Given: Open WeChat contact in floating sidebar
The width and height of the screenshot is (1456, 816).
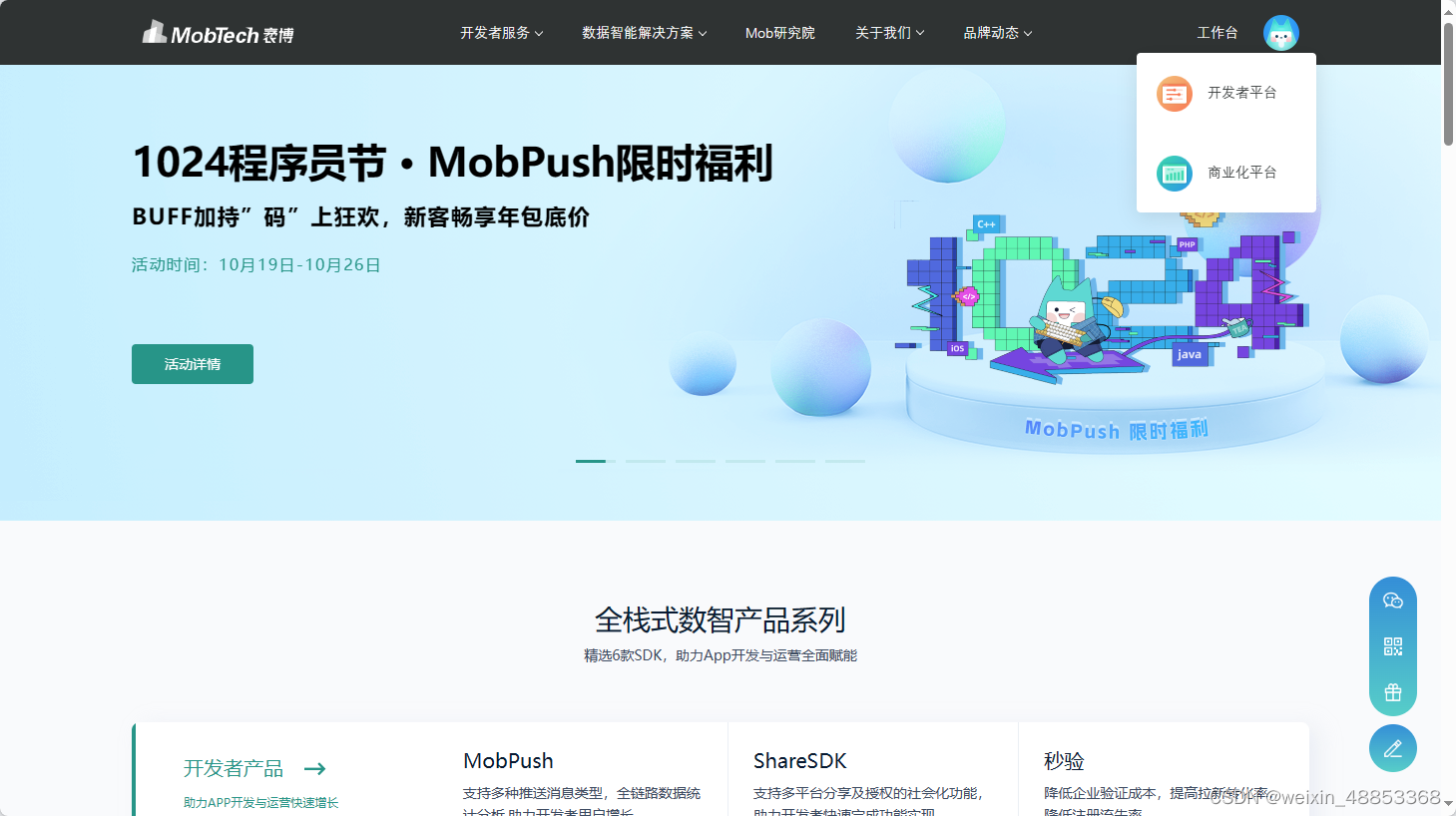Looking at the screenshot, I should [x=1393, y=601].
